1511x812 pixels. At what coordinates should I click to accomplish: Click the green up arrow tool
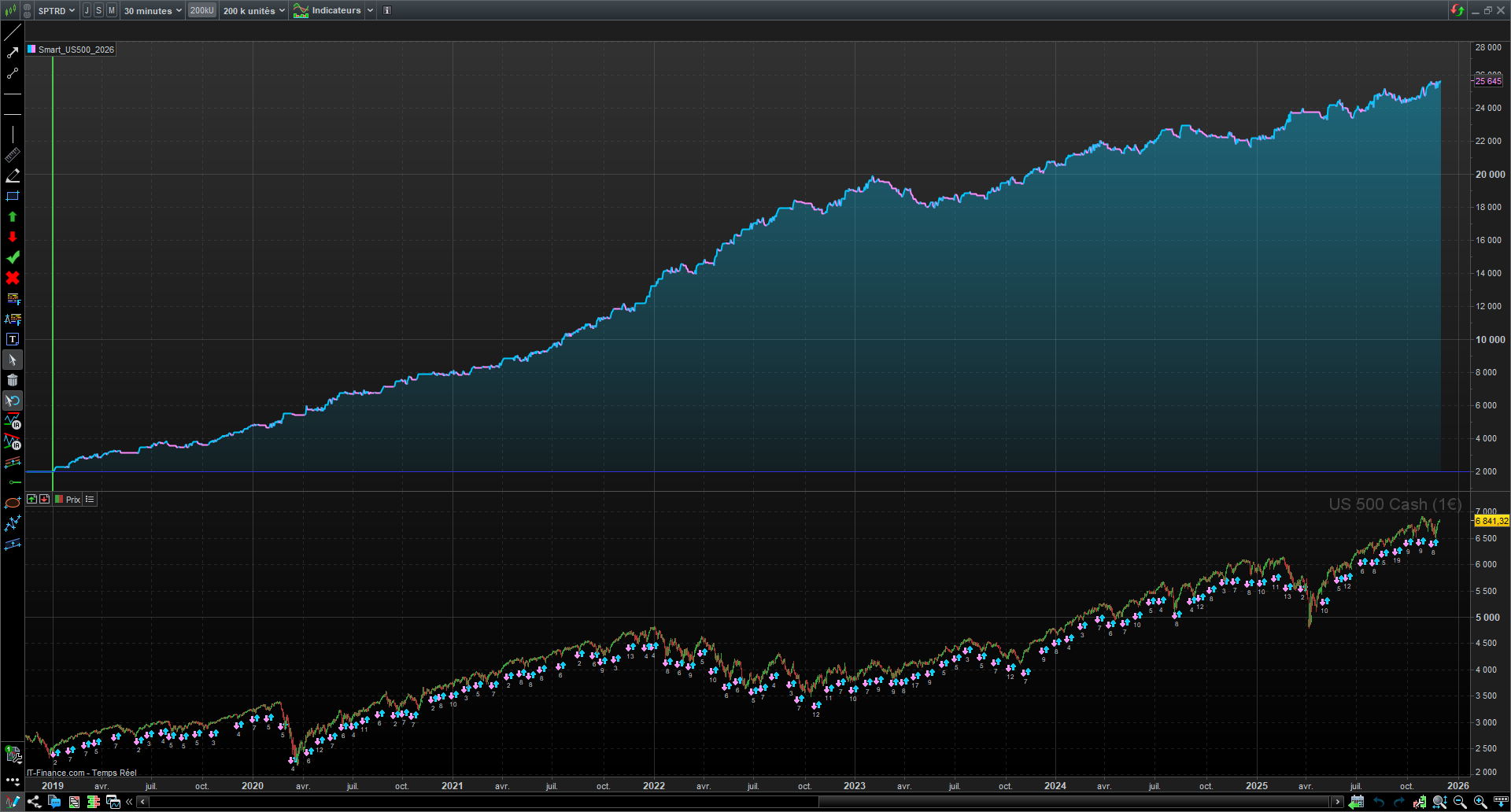pos(13,216)
